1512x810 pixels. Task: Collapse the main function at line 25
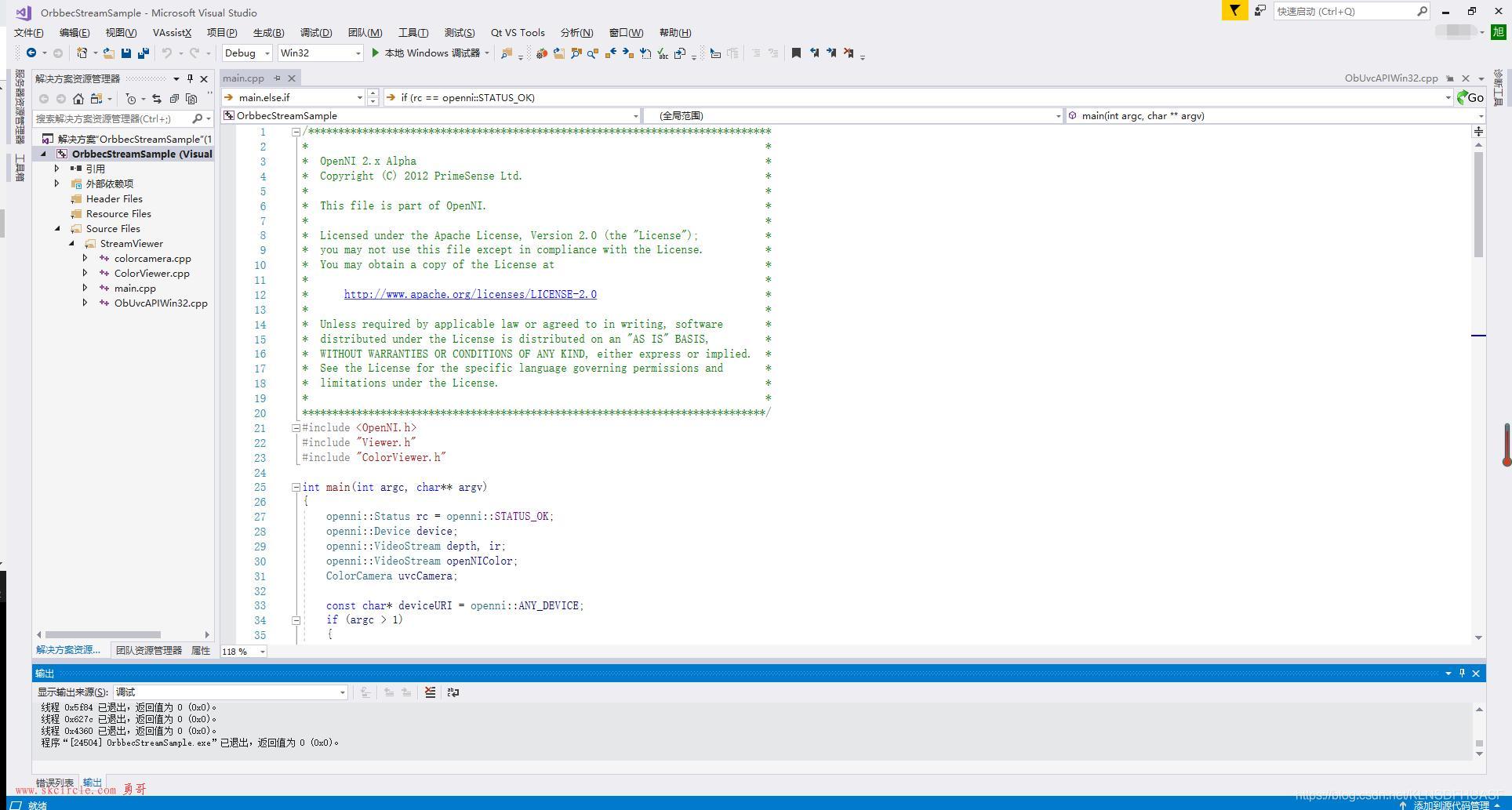click(296, 487)
